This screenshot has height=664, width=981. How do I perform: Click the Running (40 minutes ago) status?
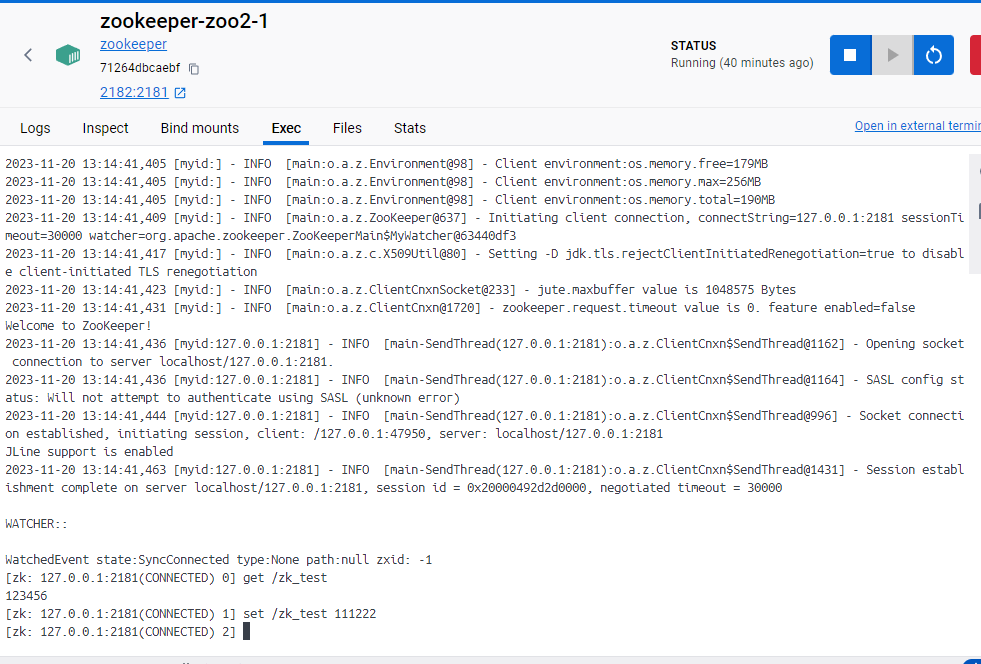click(x=742, y=63)
